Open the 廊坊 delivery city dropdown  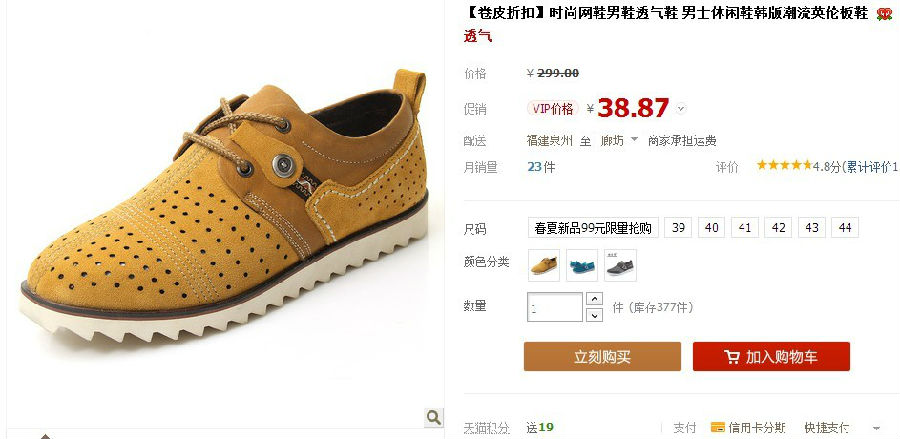coord(619,140)
